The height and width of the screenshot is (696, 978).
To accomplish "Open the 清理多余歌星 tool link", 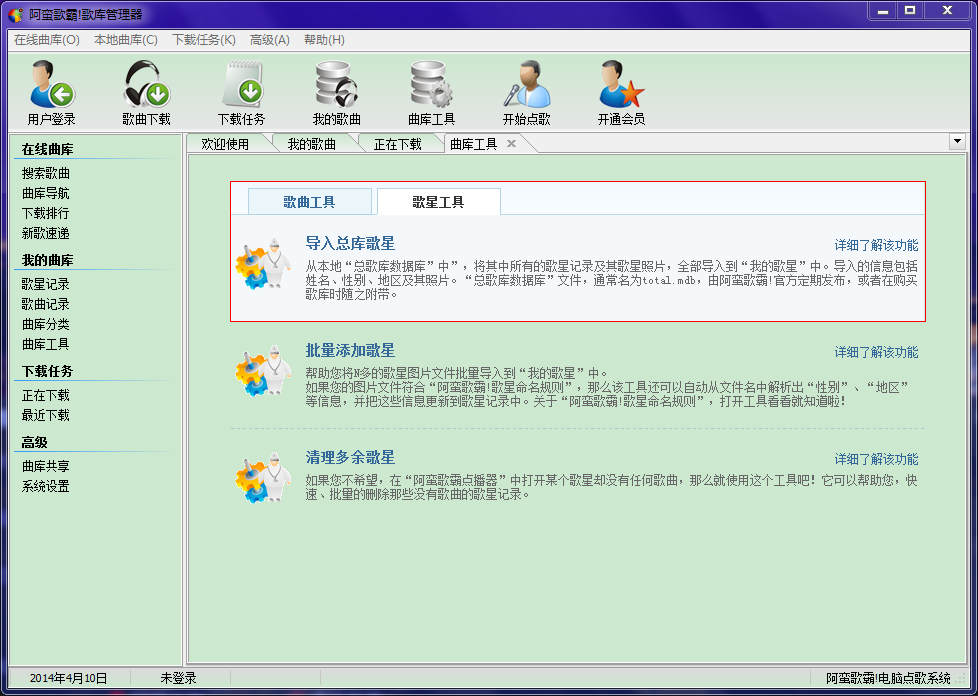I will pyautogui.click(x=350, y=457).
